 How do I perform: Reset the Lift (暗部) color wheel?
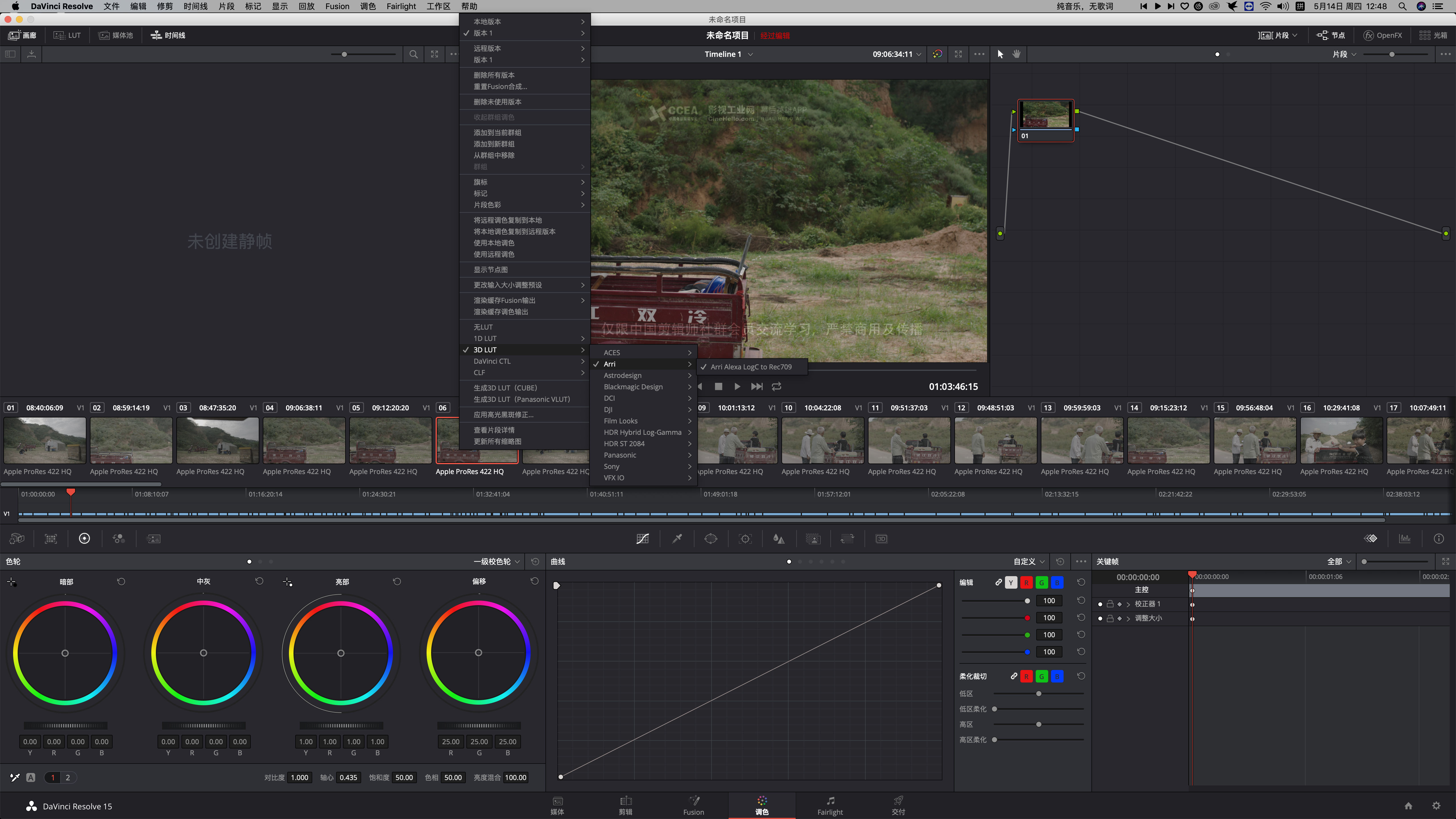click(x=121, y=582)
